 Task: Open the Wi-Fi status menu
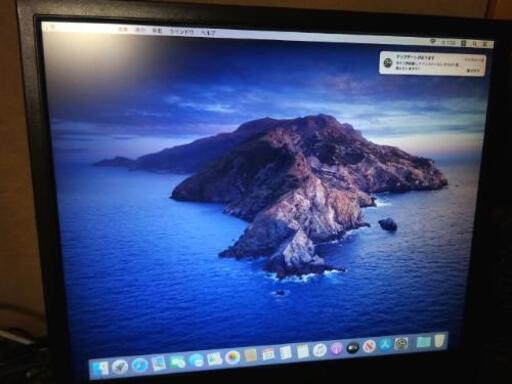[433, 42]
